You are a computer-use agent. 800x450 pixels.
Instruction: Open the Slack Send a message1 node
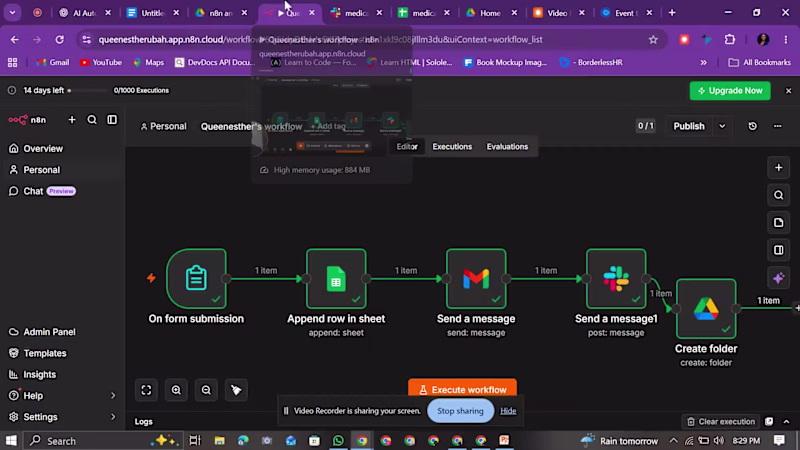(616, 279)
